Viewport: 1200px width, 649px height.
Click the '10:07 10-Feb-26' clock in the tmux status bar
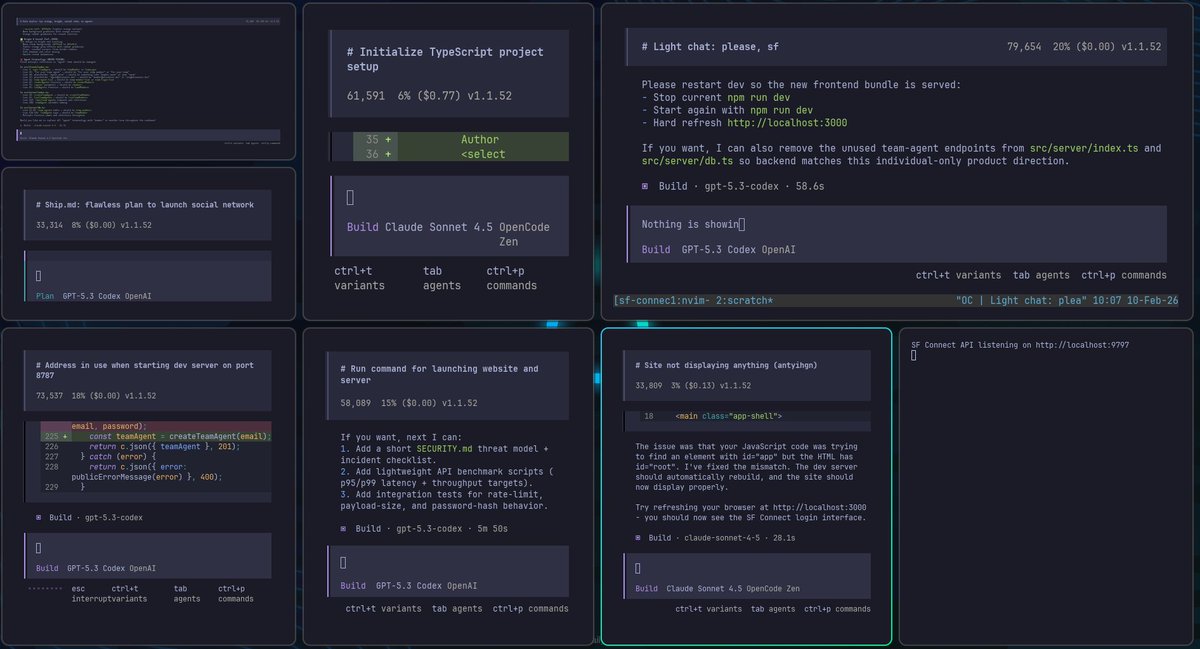click(1137, 300)
